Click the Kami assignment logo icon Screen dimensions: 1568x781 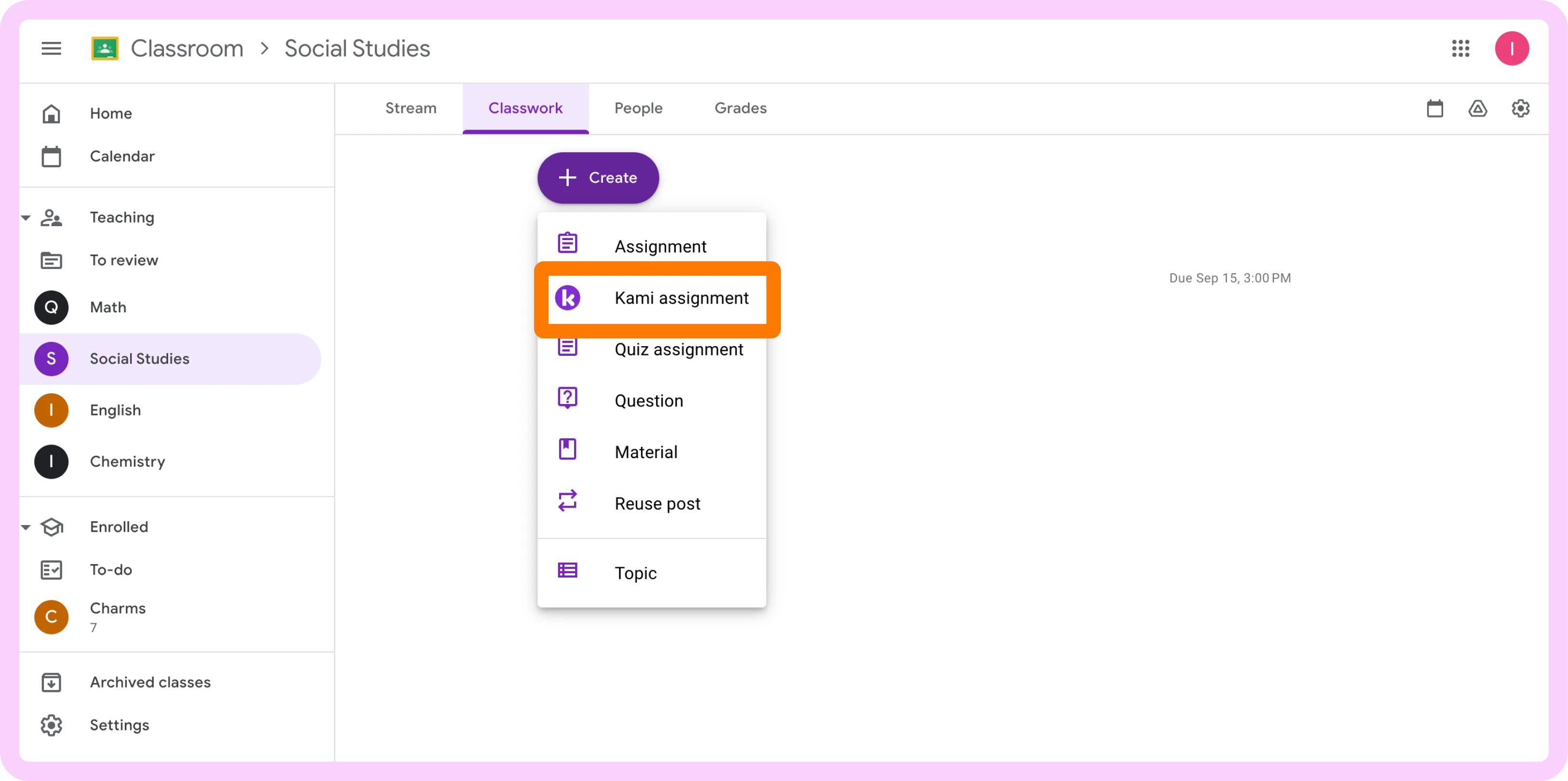(567, 297)
